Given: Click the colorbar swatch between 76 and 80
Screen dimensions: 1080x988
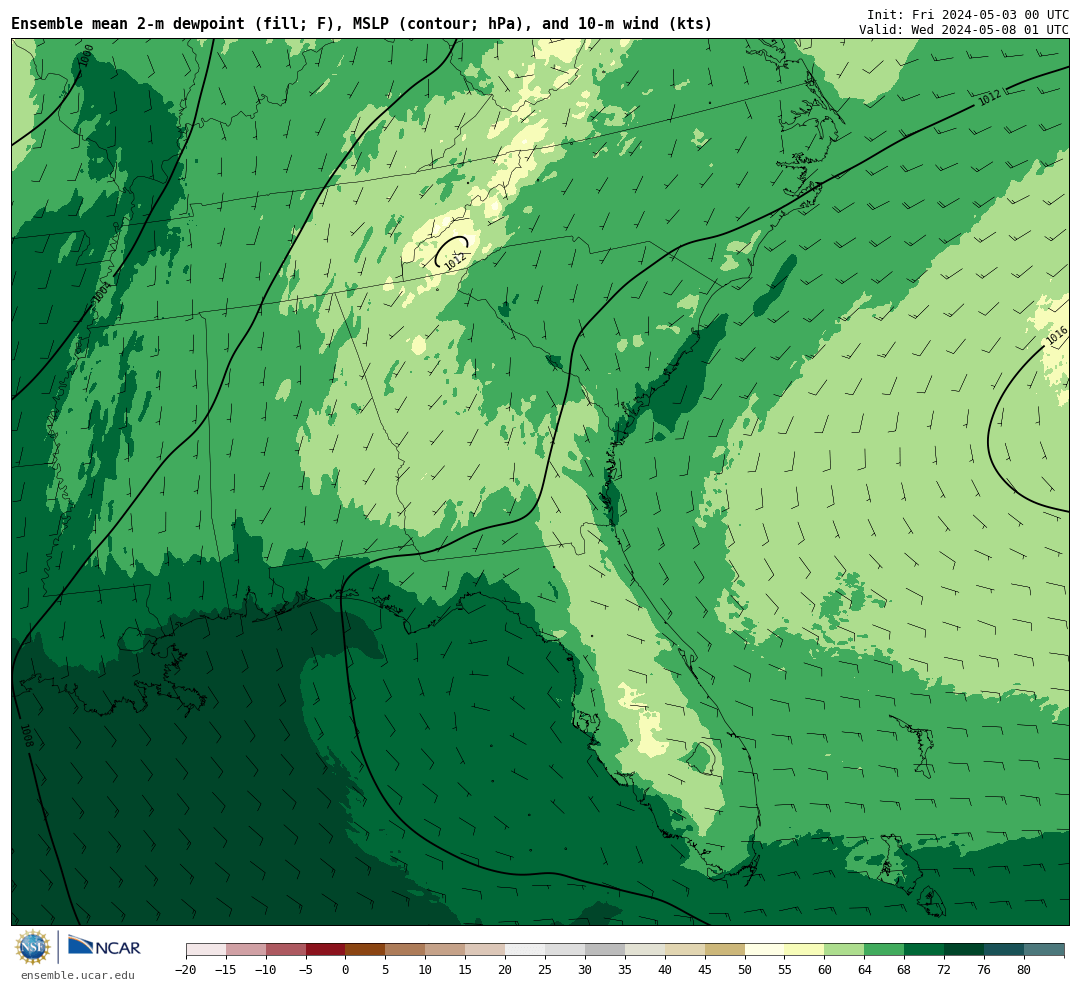Looking at the screenshot, I should pyautogui.click(x=1004, y=950).
